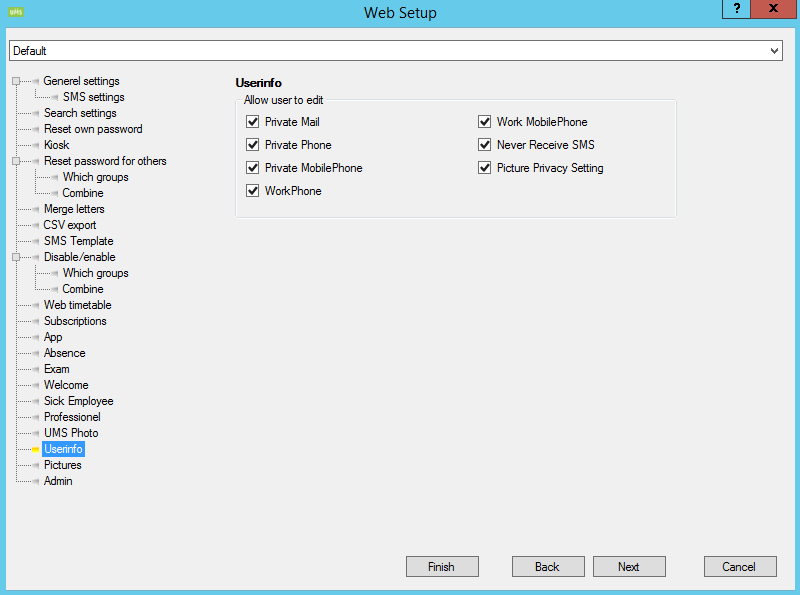800x595 pixels.
Task: Toggle Picture Privacy Setting checkbox
Action: (x=485, y=168)
